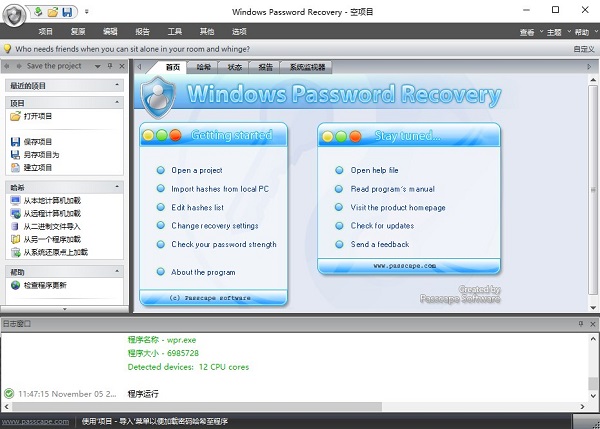
Task: Expand sidebar via bottom down arrow
Action: click(65, 309)
